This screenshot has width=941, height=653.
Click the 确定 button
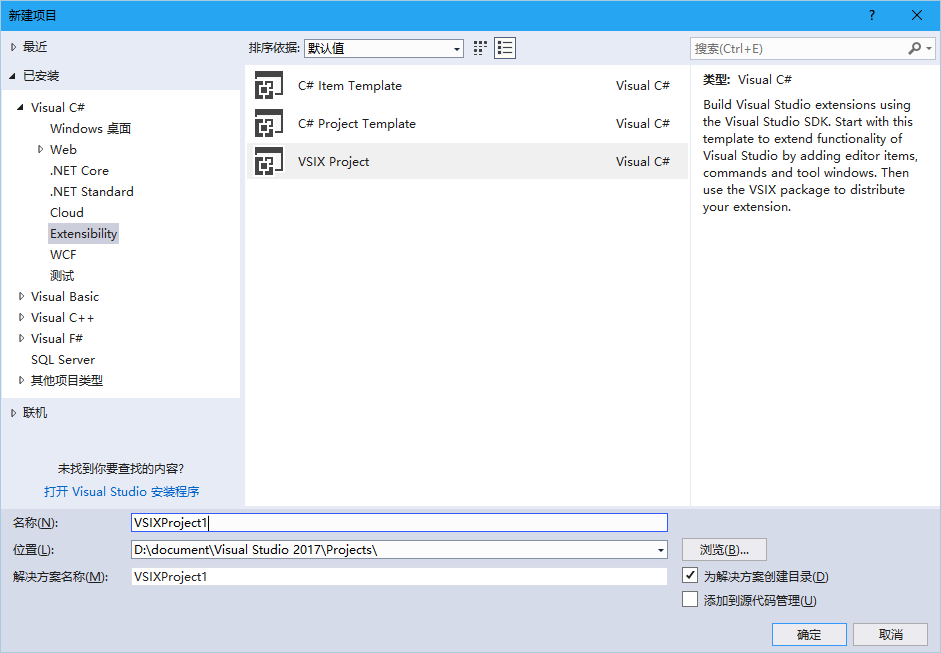[x=809, y=634]
